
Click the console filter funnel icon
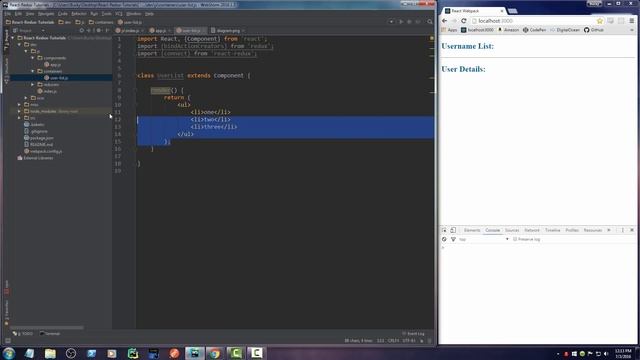click(453, 239)
